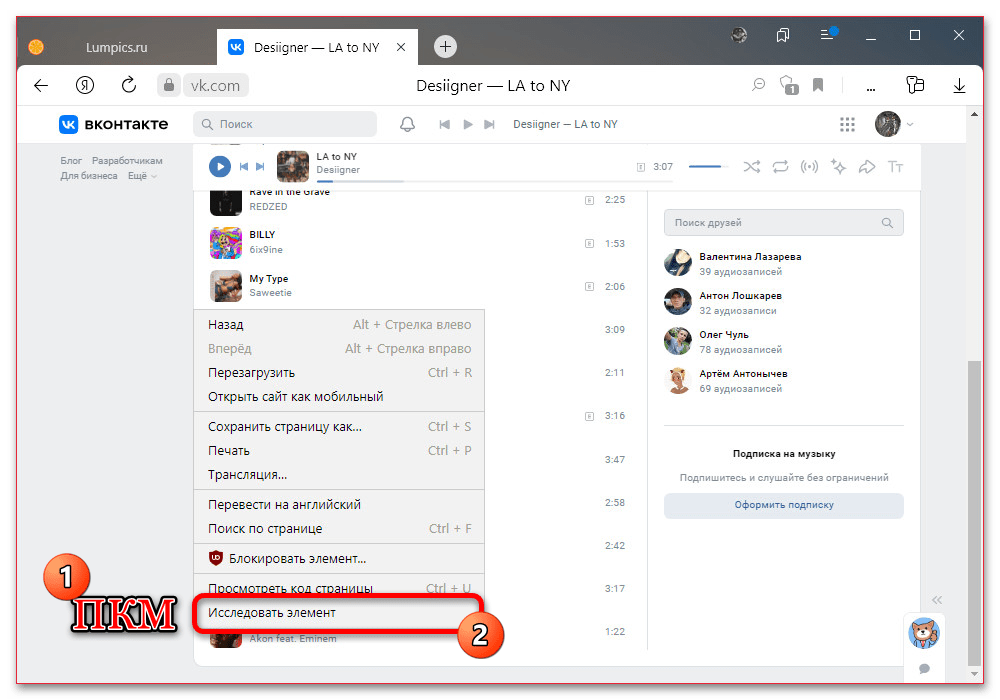The height and width of the screenshot is (700, 1000).
Task: Click the VKontakte logo
Action: (114, 124)
